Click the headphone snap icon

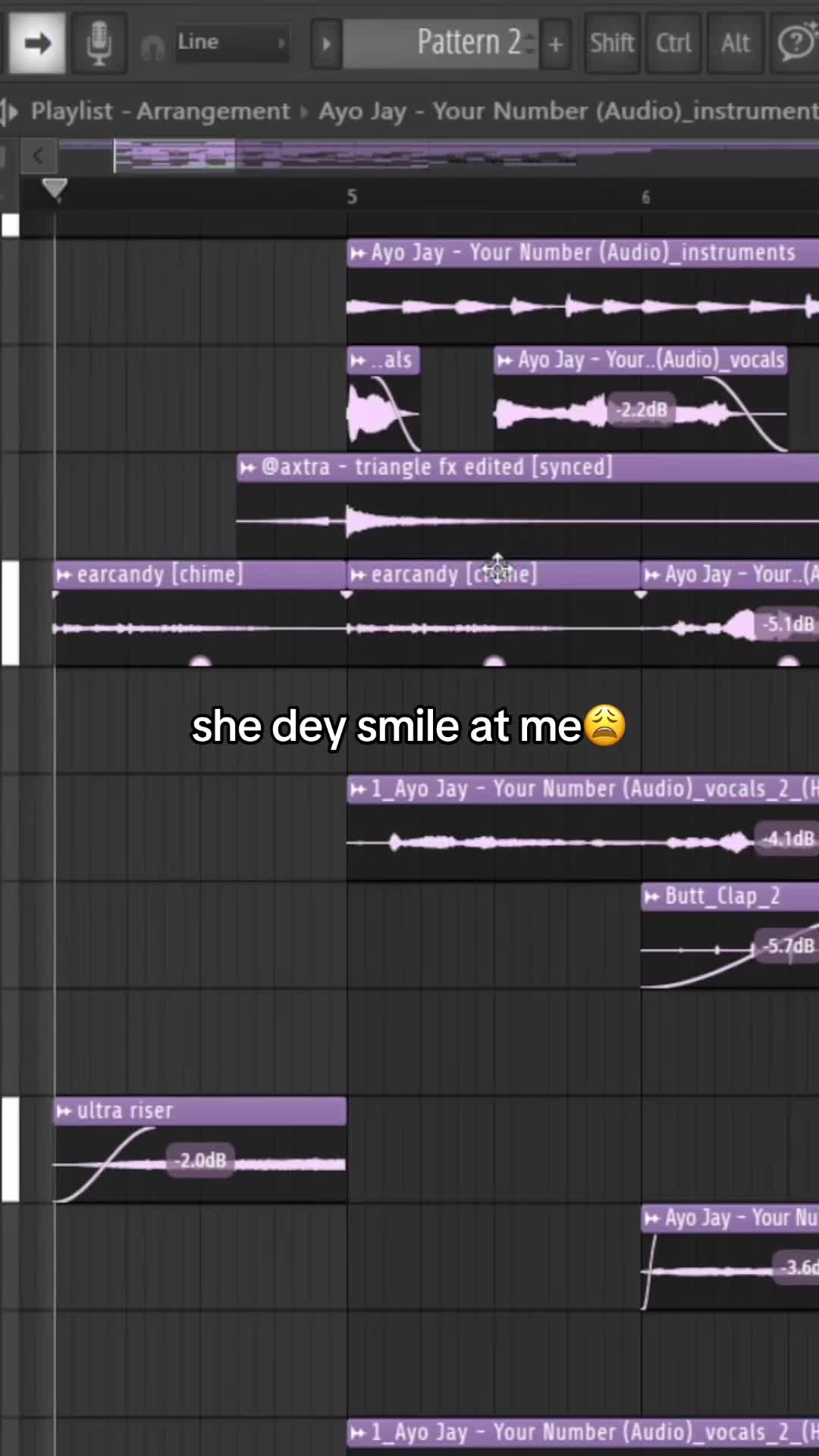click(152, 47)
